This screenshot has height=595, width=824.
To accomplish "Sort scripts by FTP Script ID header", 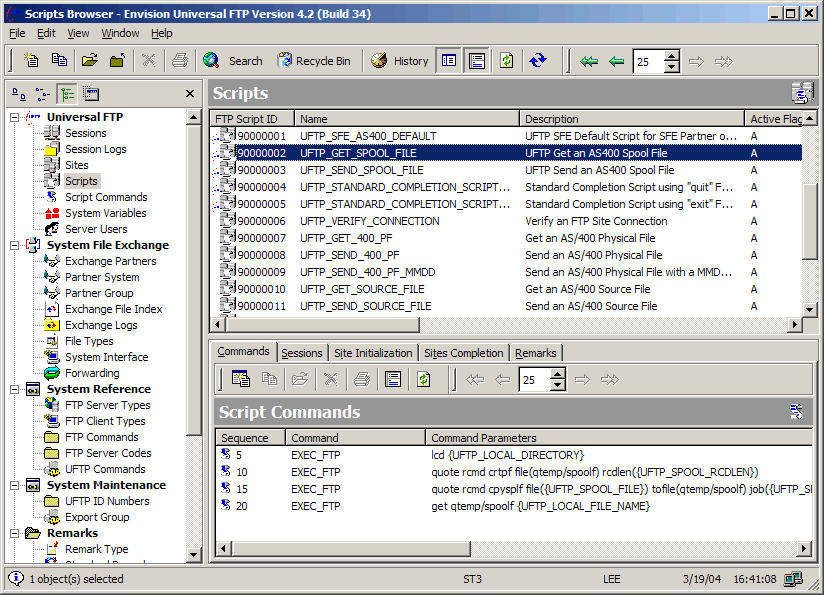I will click(252, 119).
